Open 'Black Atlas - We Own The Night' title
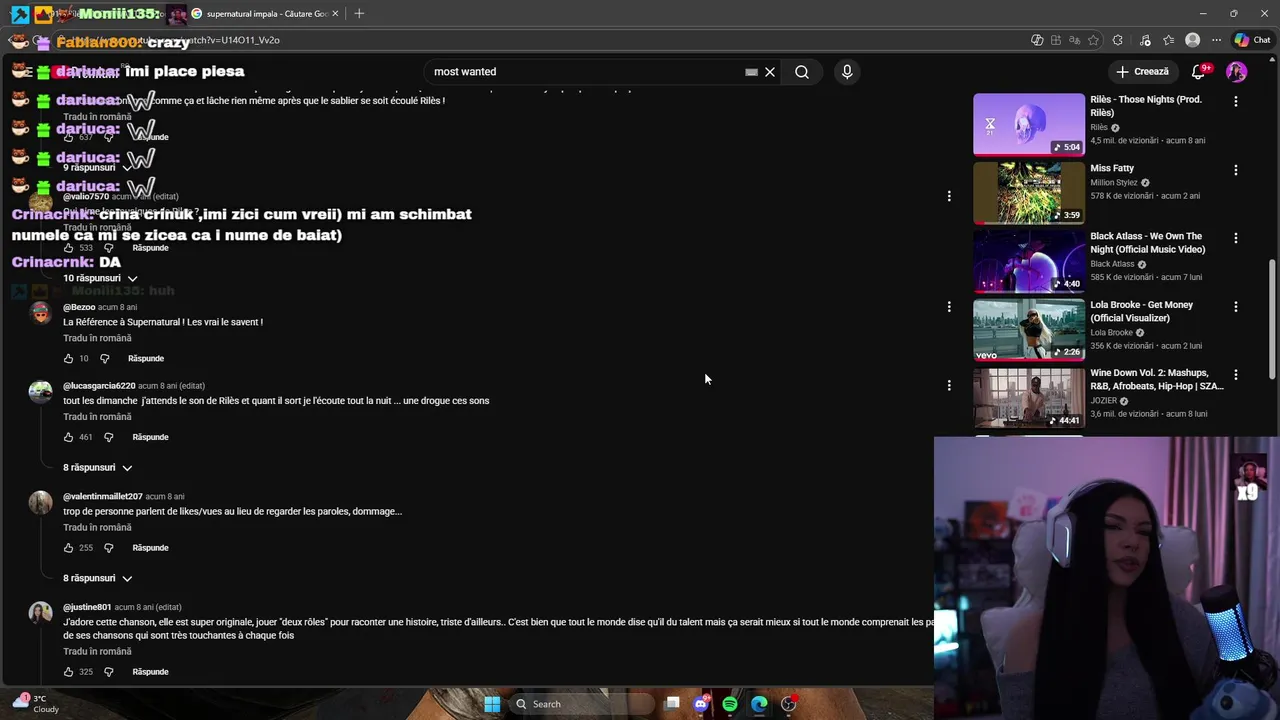Viewport: 1280px width, 720px height. [x=1148, y=243]
